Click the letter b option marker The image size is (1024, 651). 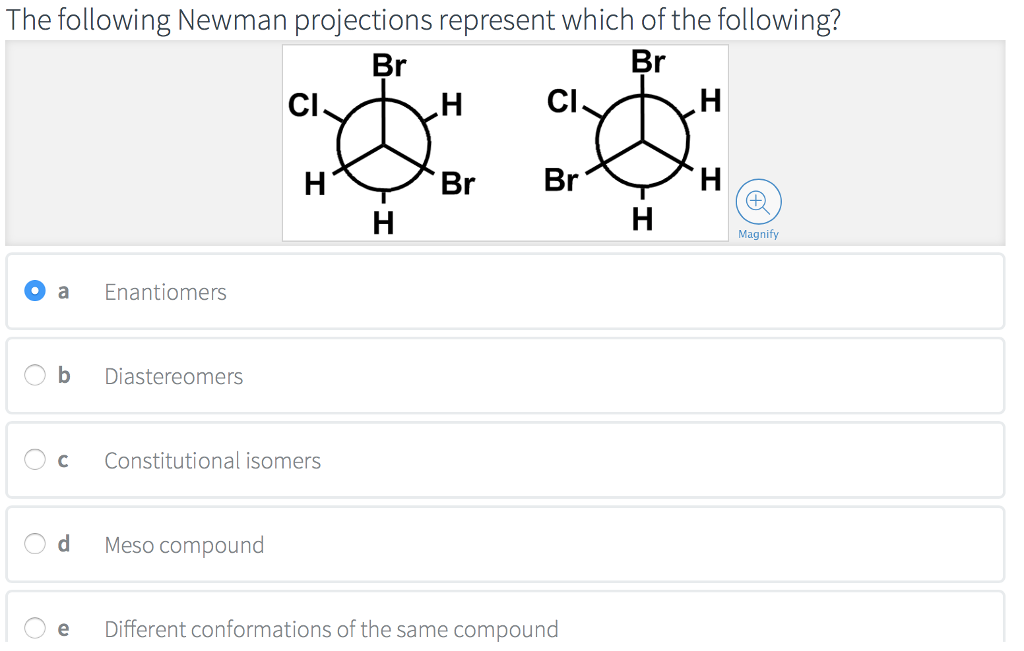point(63,375)
